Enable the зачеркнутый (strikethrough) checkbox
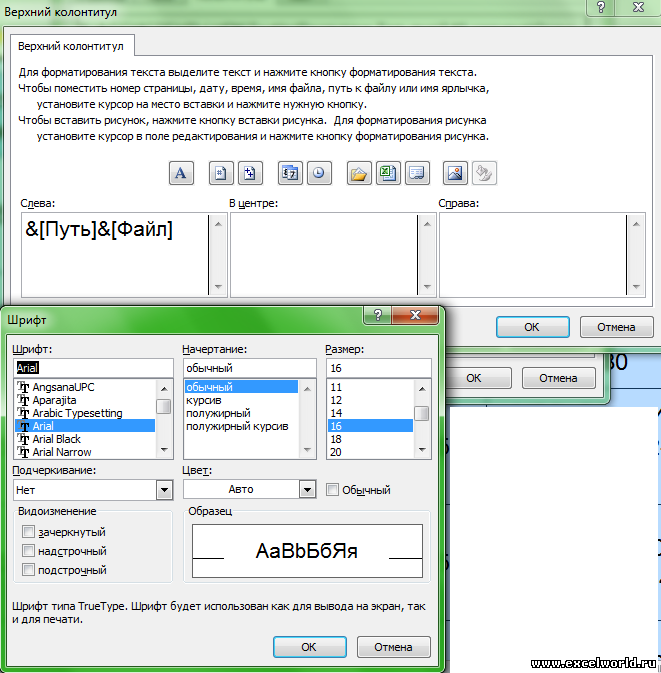661x673 pixels. tap(29, 532)
